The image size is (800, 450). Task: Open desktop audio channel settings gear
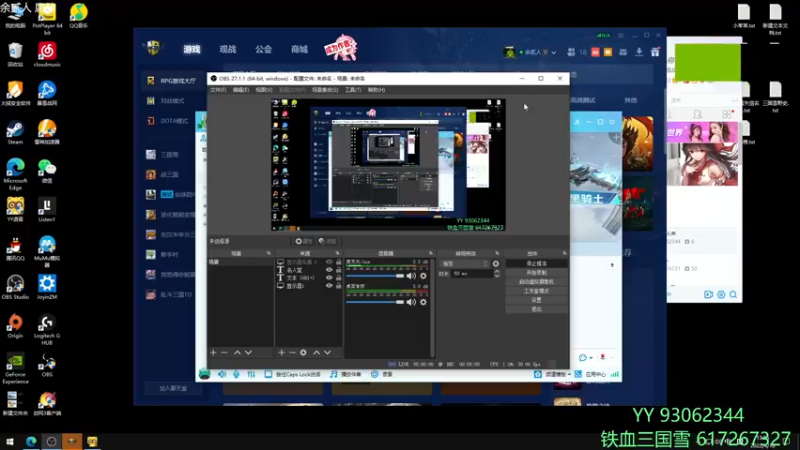423,302
